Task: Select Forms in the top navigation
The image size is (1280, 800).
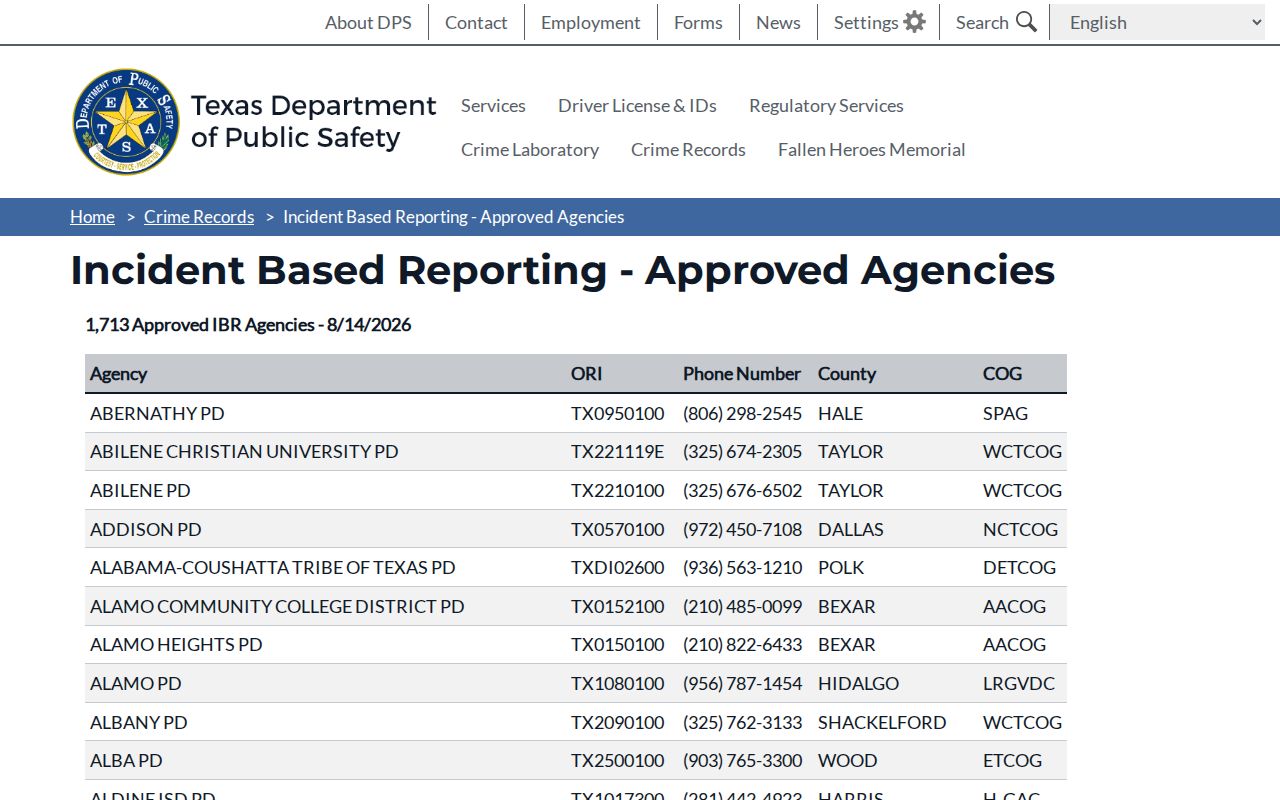Action: pos(698,22)
